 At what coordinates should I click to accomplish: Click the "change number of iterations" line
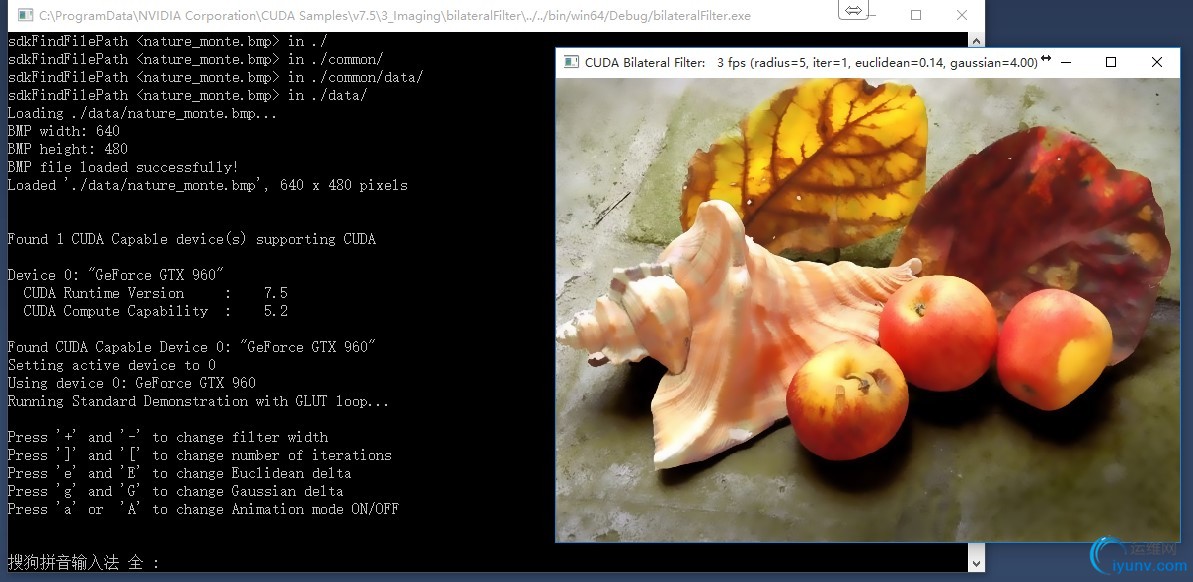200,455
